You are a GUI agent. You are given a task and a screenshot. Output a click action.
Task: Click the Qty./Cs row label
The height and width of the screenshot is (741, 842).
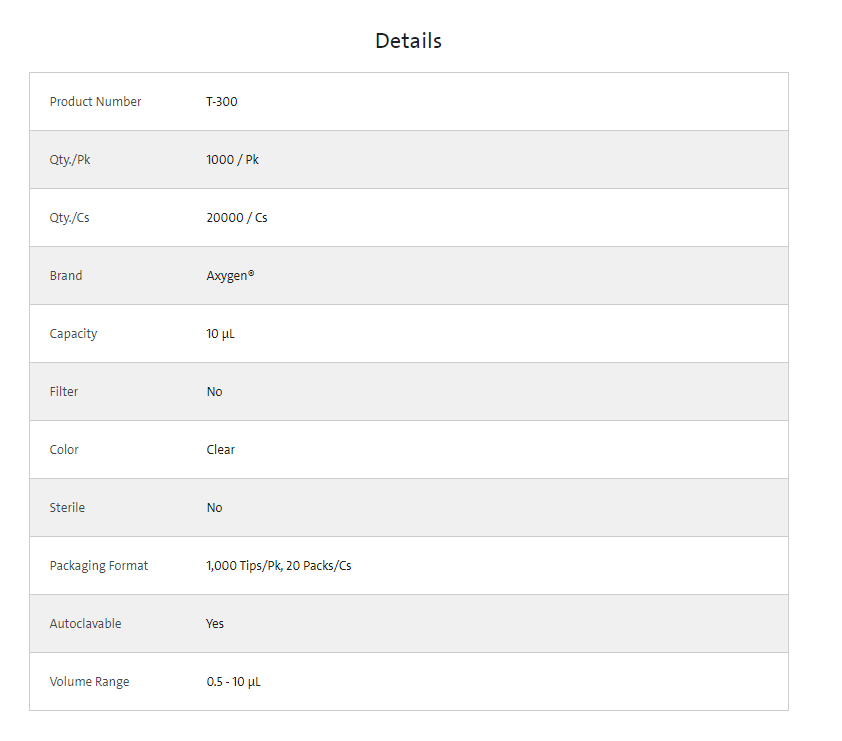[69, 218]
